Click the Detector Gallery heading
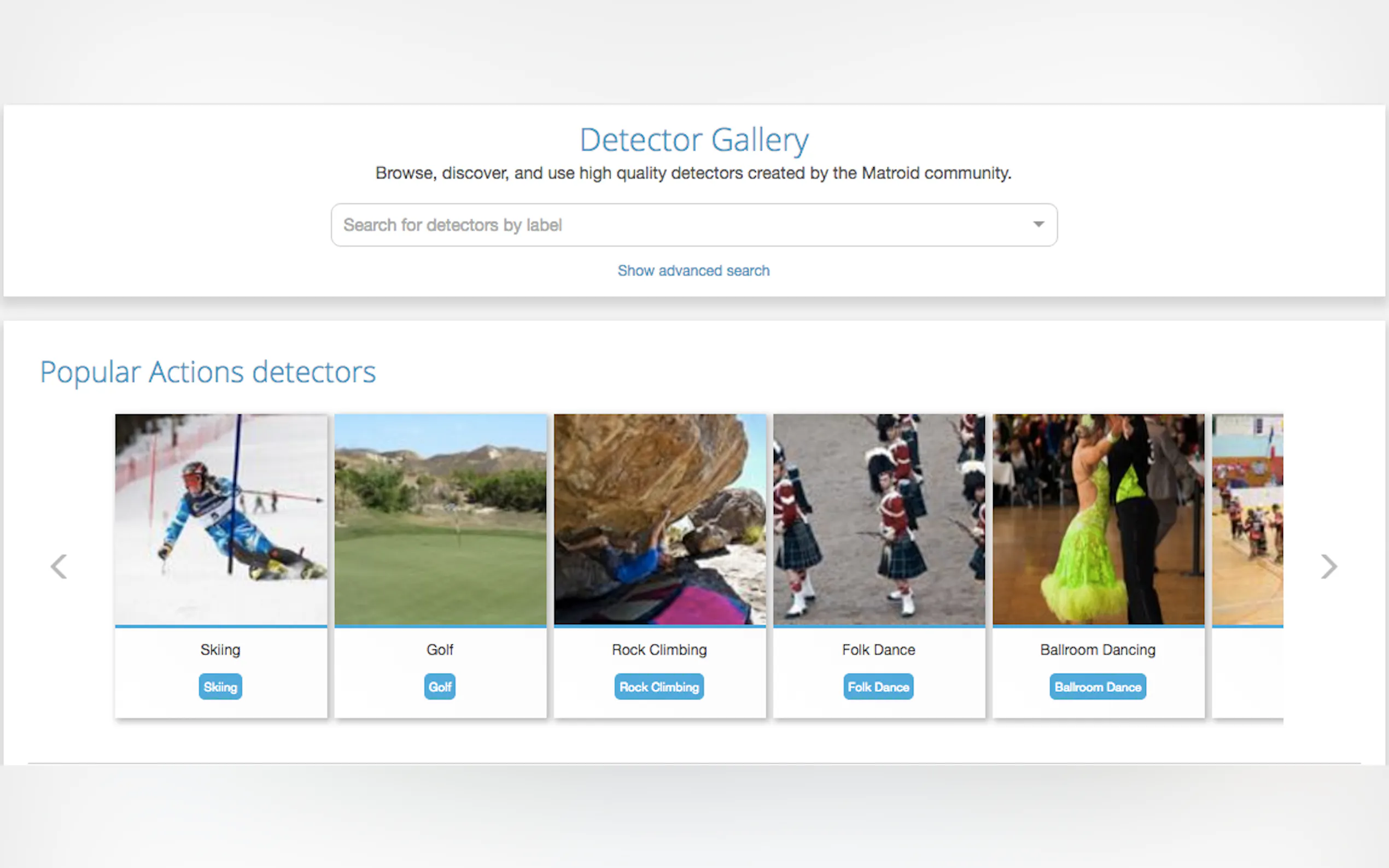 693,139
